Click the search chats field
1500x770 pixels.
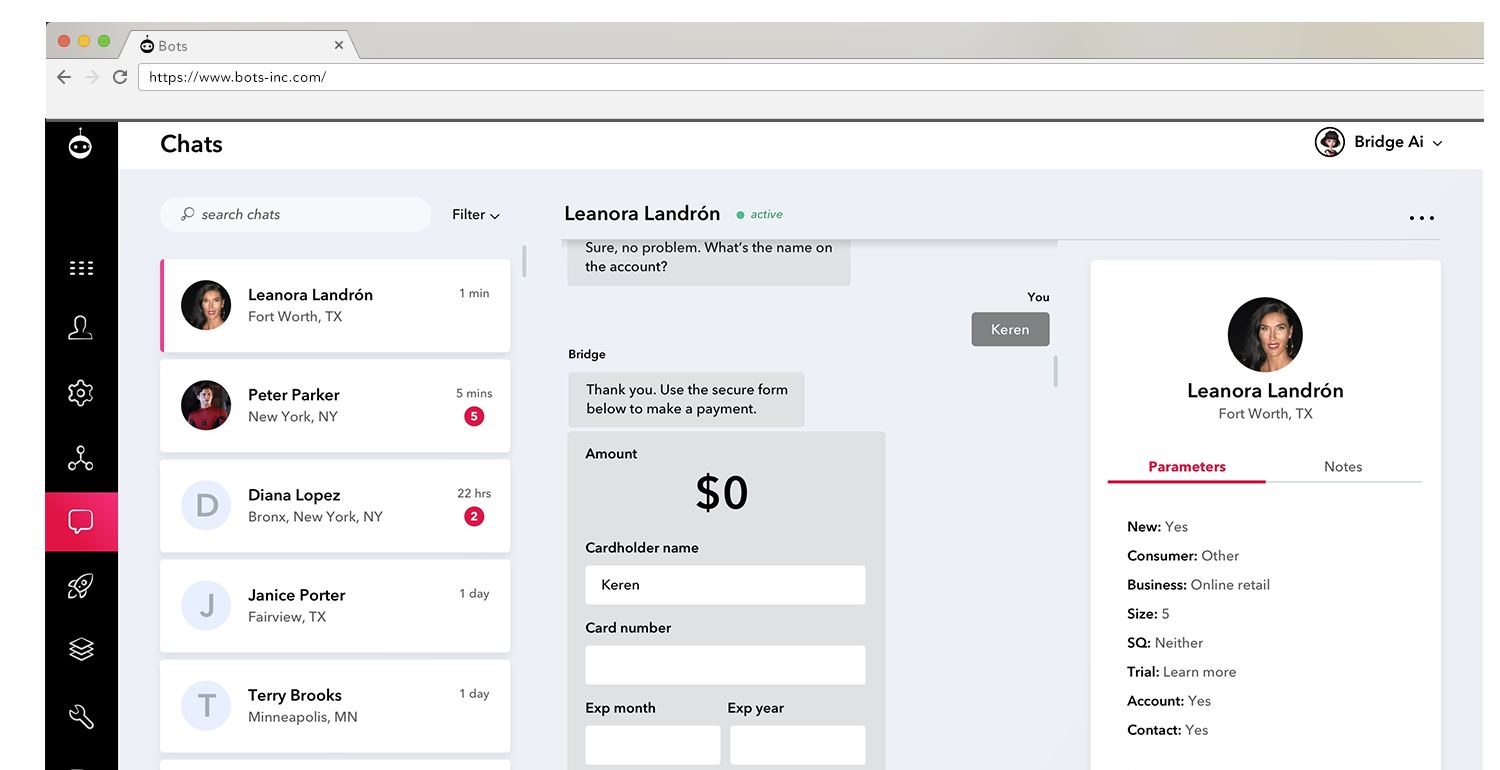click(295, 214)
